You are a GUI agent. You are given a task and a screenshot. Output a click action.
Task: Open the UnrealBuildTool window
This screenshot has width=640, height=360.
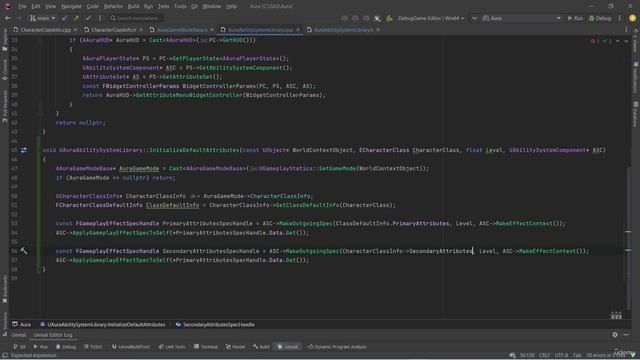click(x=131, y=347)
